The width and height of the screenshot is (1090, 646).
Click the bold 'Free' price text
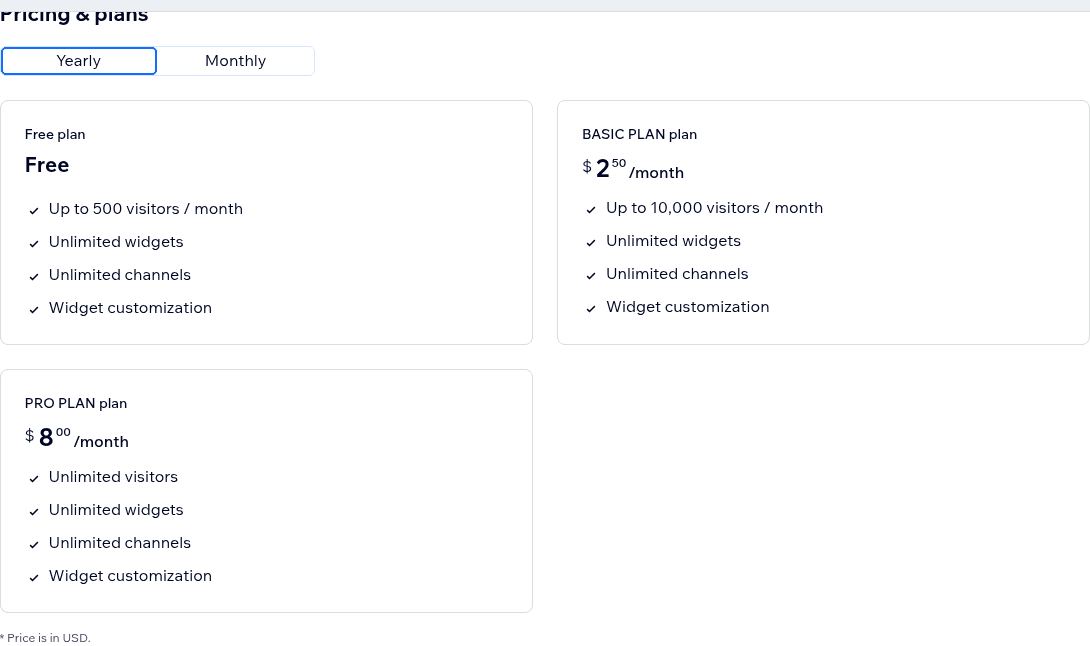pos(47,165)
